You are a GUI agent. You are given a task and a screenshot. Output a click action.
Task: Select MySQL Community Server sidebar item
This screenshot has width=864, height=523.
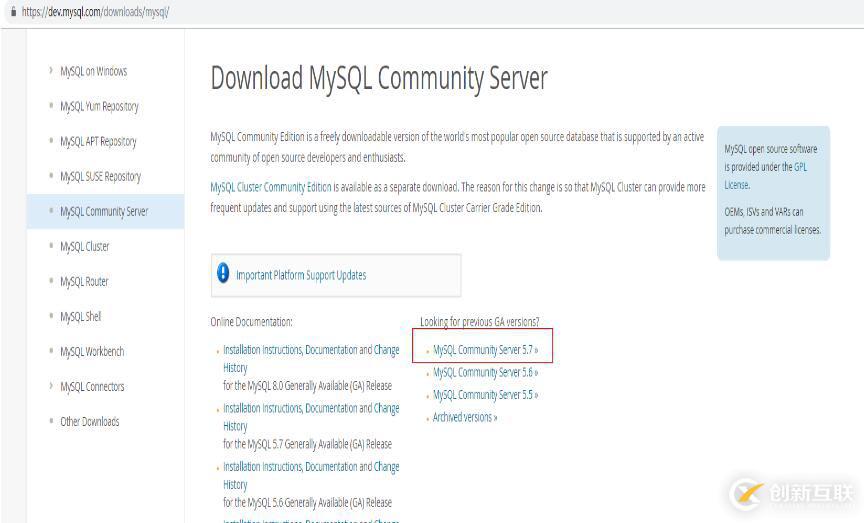104,212
